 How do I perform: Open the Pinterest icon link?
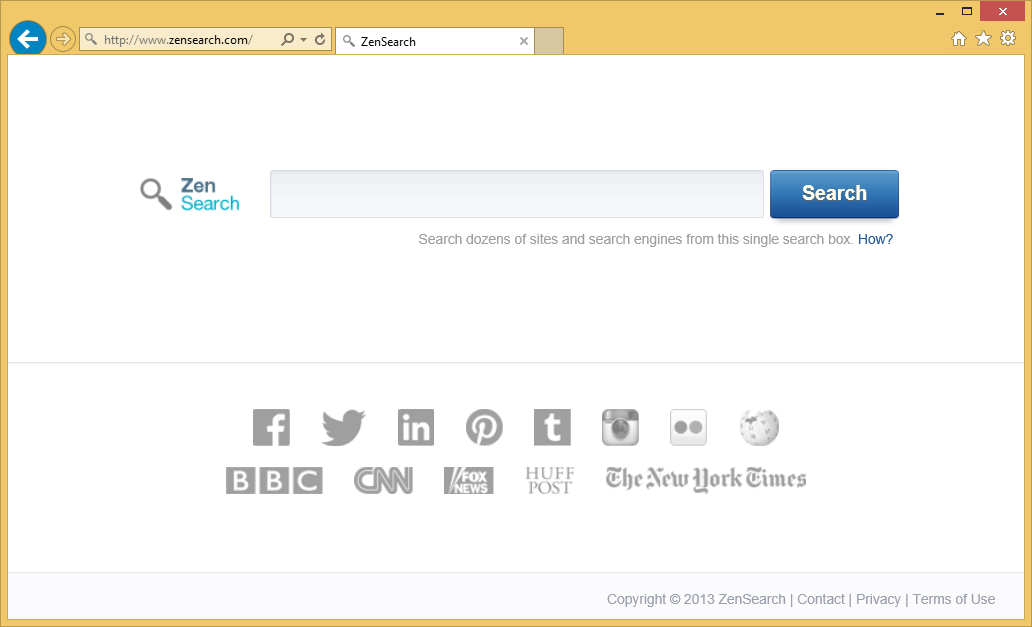pyautogui.click(x=484, y=428)
